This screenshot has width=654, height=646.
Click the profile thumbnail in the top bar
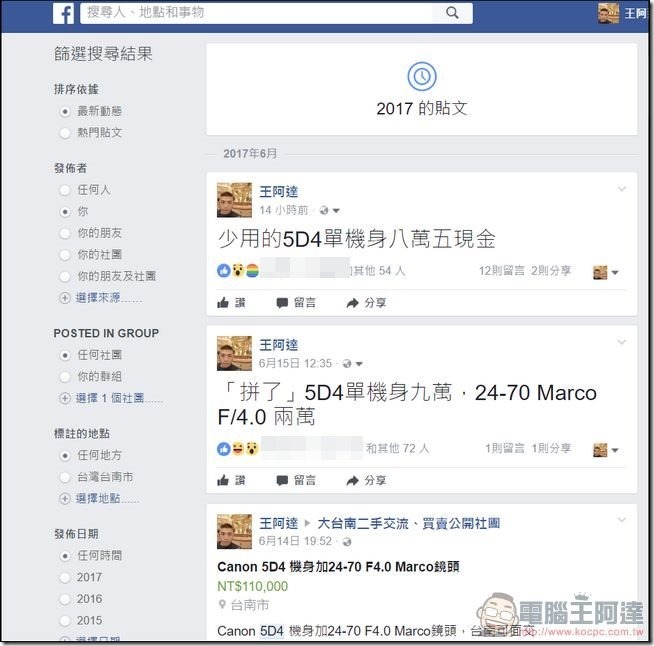608,13
